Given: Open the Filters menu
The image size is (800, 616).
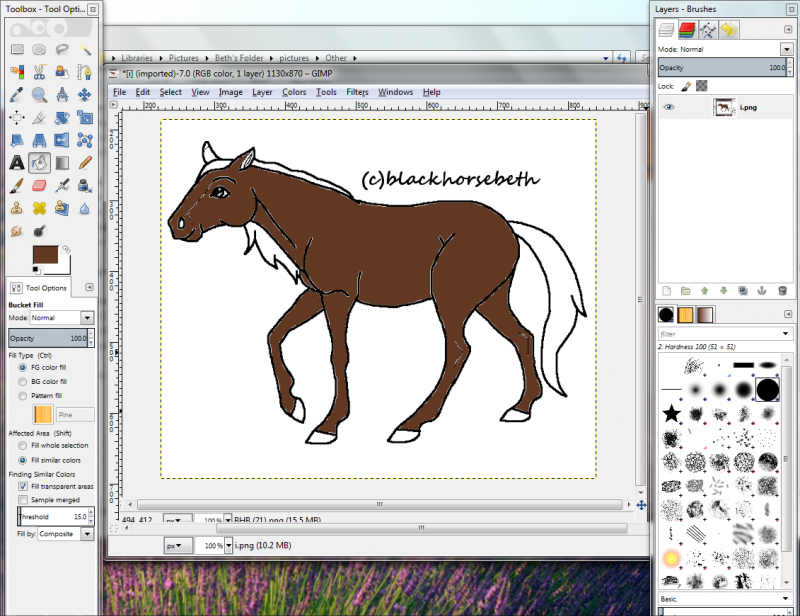Looking at the screenshot, I should 357,92.
